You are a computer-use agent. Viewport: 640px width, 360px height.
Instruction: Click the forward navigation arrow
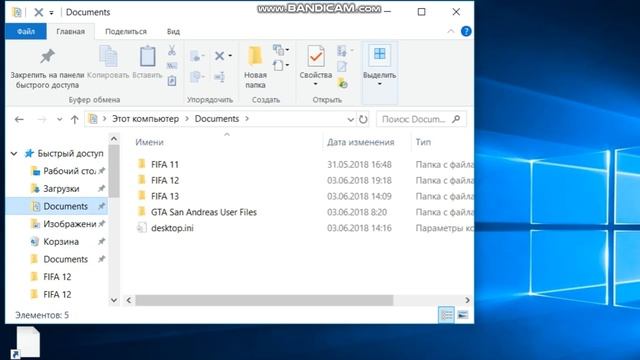[x=42, y=119]
